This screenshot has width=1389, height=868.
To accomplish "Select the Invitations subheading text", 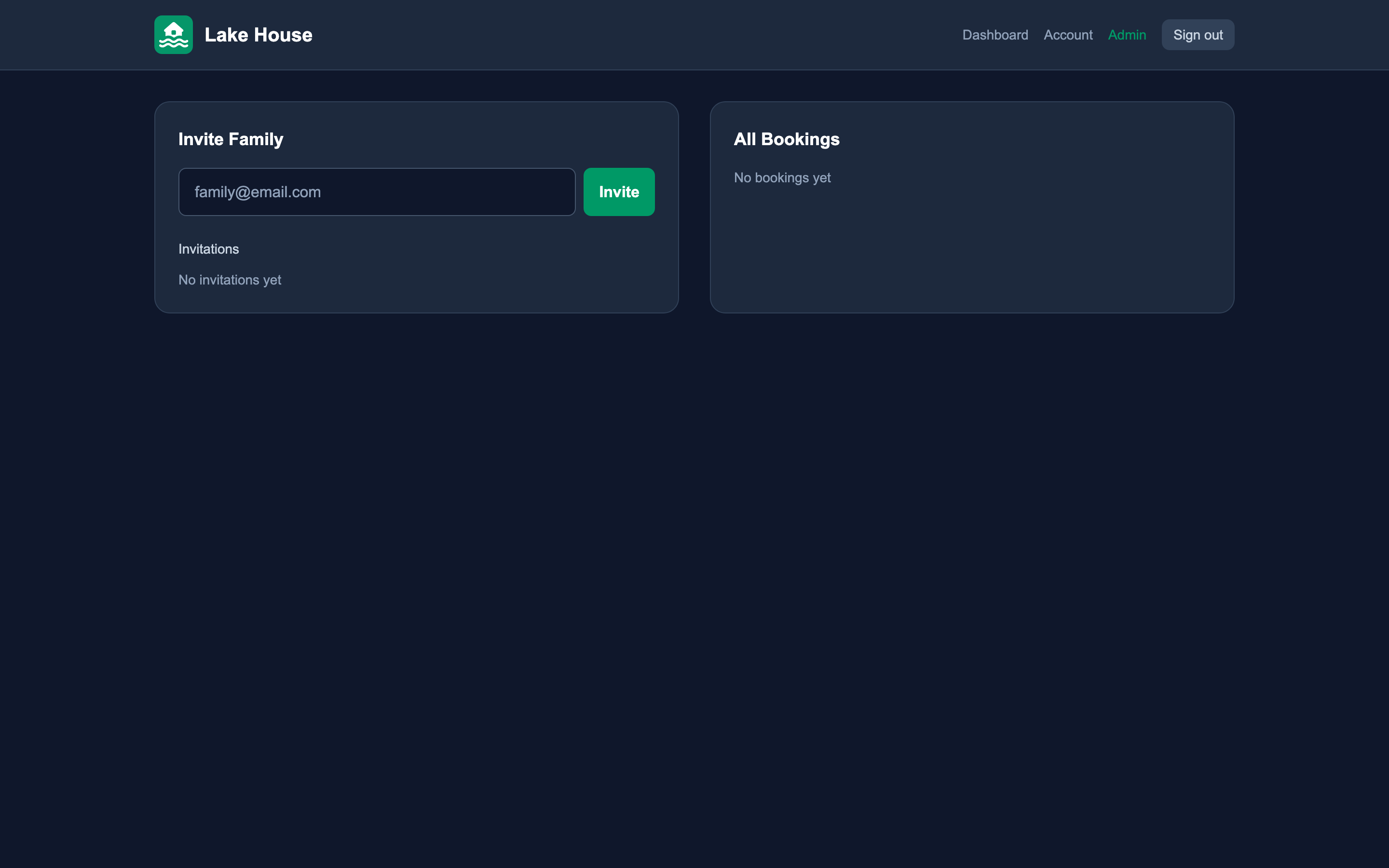I will pos(208,249).
